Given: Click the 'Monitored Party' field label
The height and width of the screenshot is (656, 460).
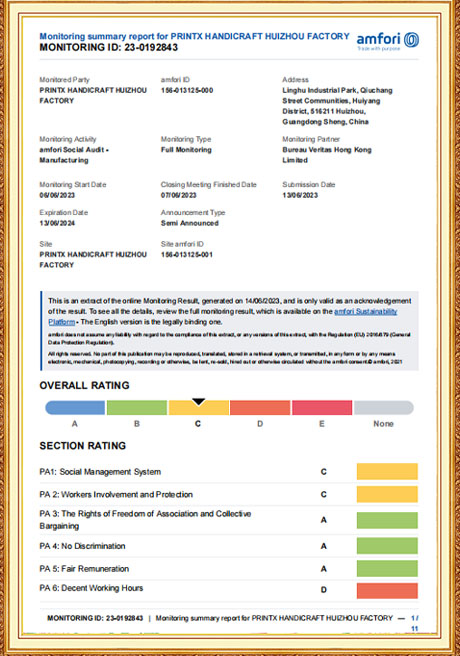Looking at the screenshot, I should (64, 79).
